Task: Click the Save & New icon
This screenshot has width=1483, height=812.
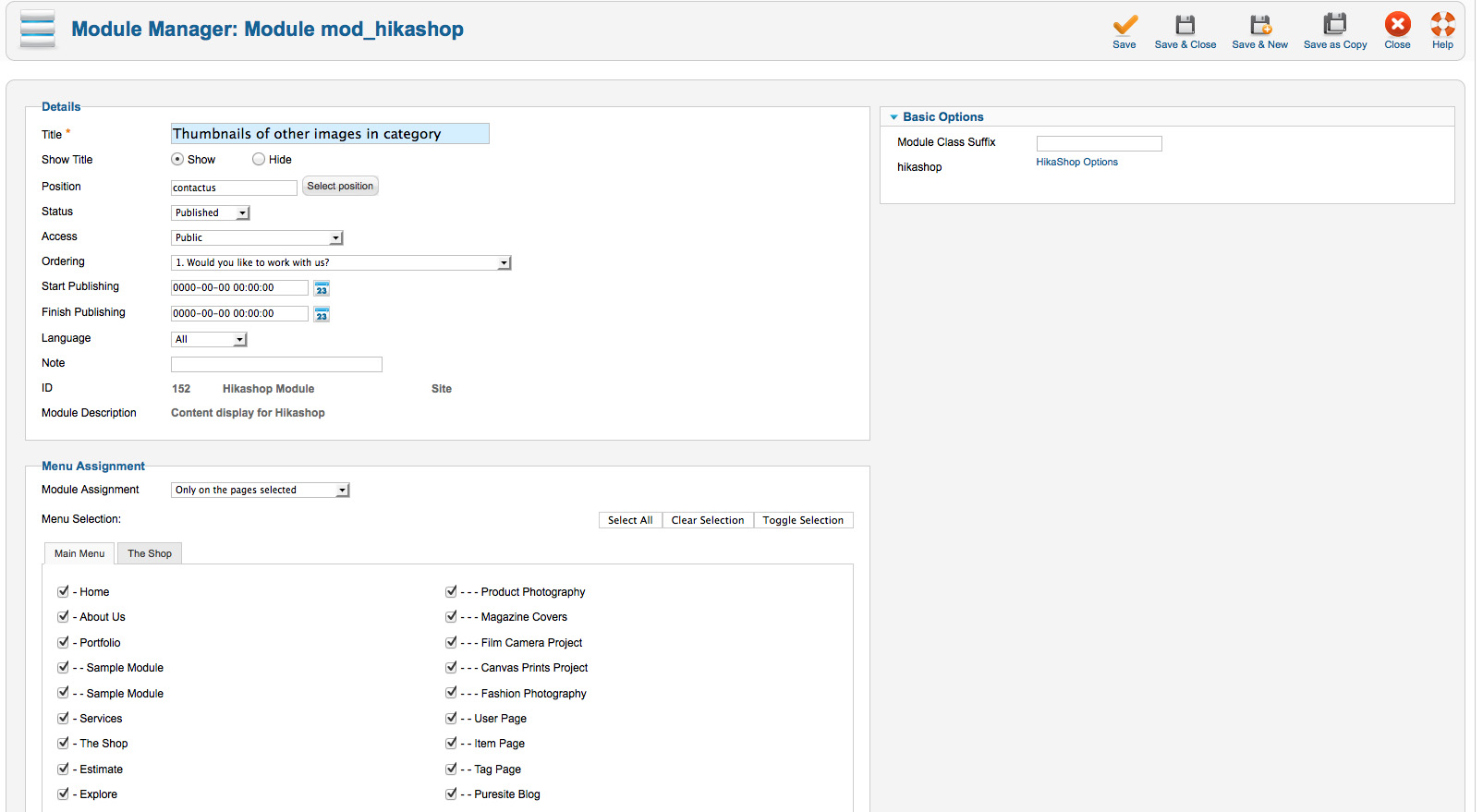Action: pos(1260,24)
